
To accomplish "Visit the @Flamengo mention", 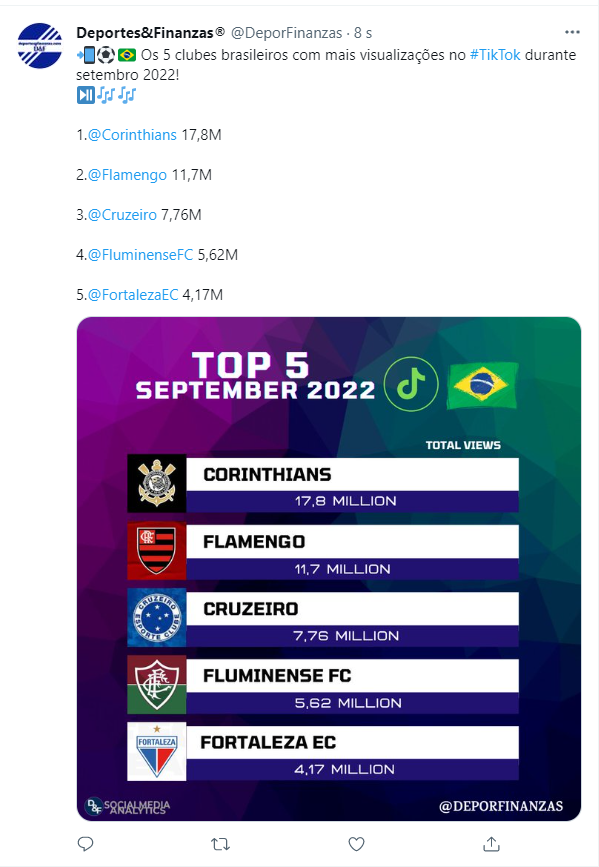I will (127, 175).
